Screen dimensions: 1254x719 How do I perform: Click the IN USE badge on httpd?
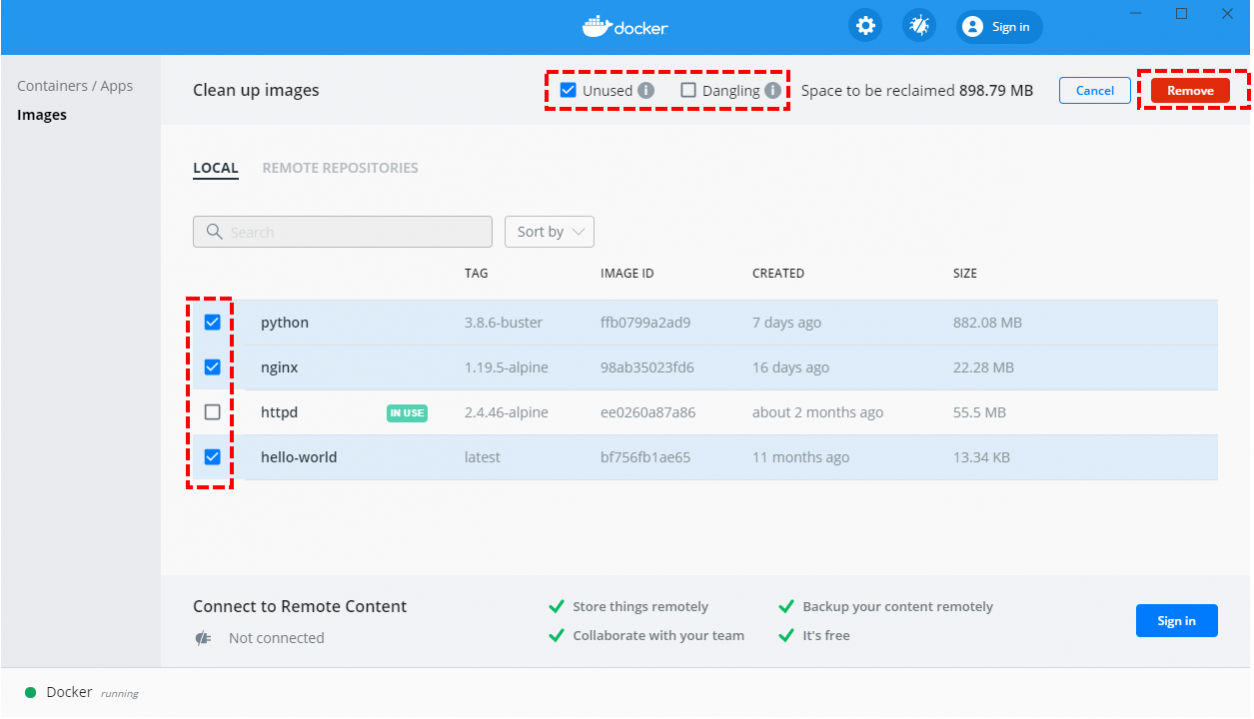[x=407, y=413]
